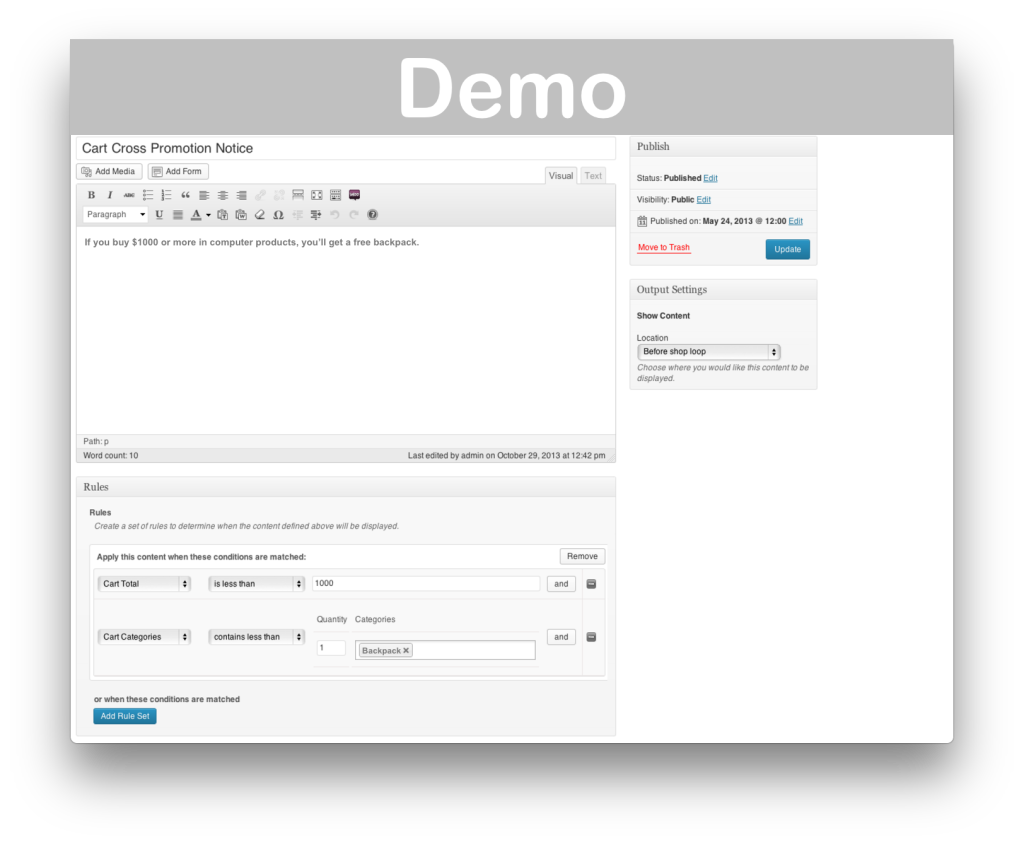Apply strikethrough to the text
This screenshot has width=1024, height=844.
coord(128,195)
